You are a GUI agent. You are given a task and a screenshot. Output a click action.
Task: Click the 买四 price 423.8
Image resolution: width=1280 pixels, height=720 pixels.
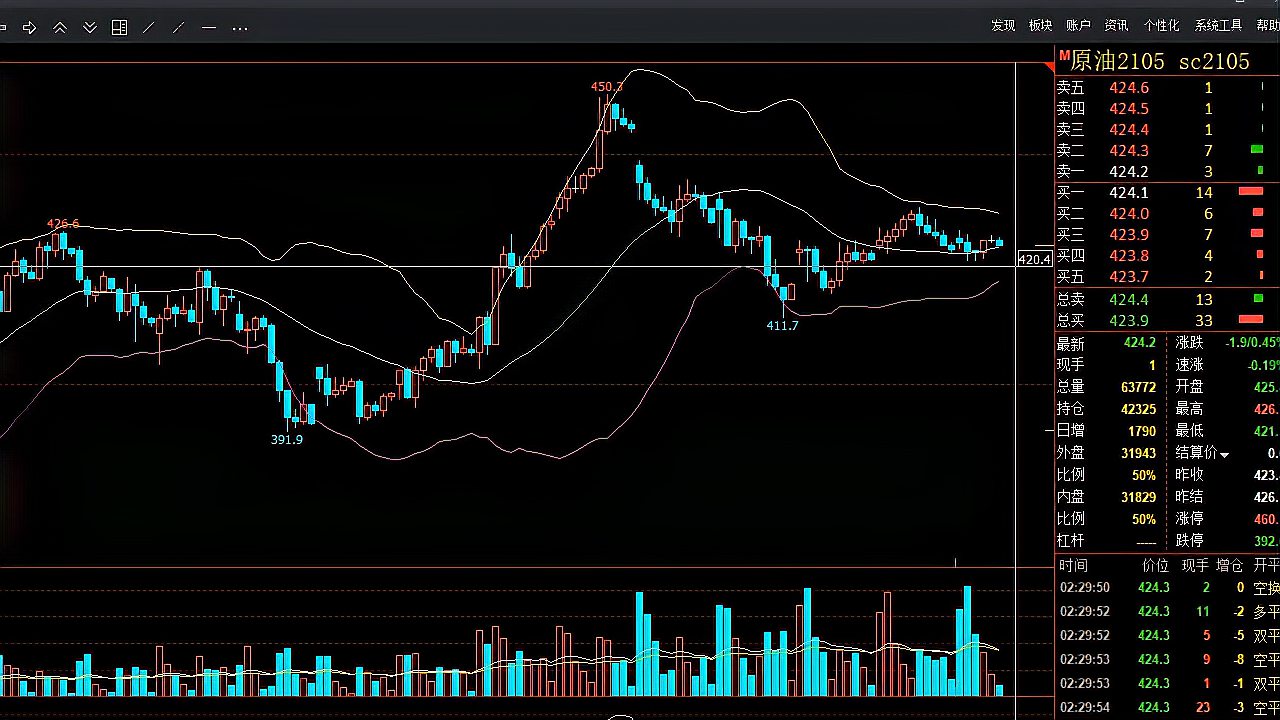pyautogui.click(x=1129, y=256)
